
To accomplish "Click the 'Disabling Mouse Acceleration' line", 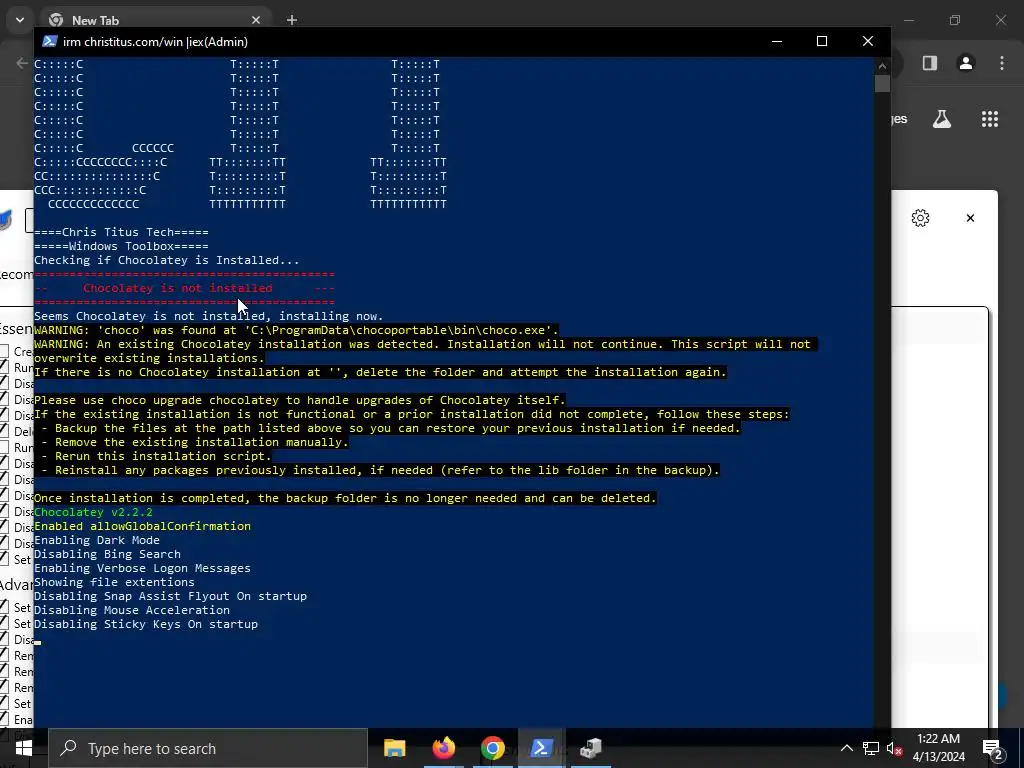I will [132, 610].
